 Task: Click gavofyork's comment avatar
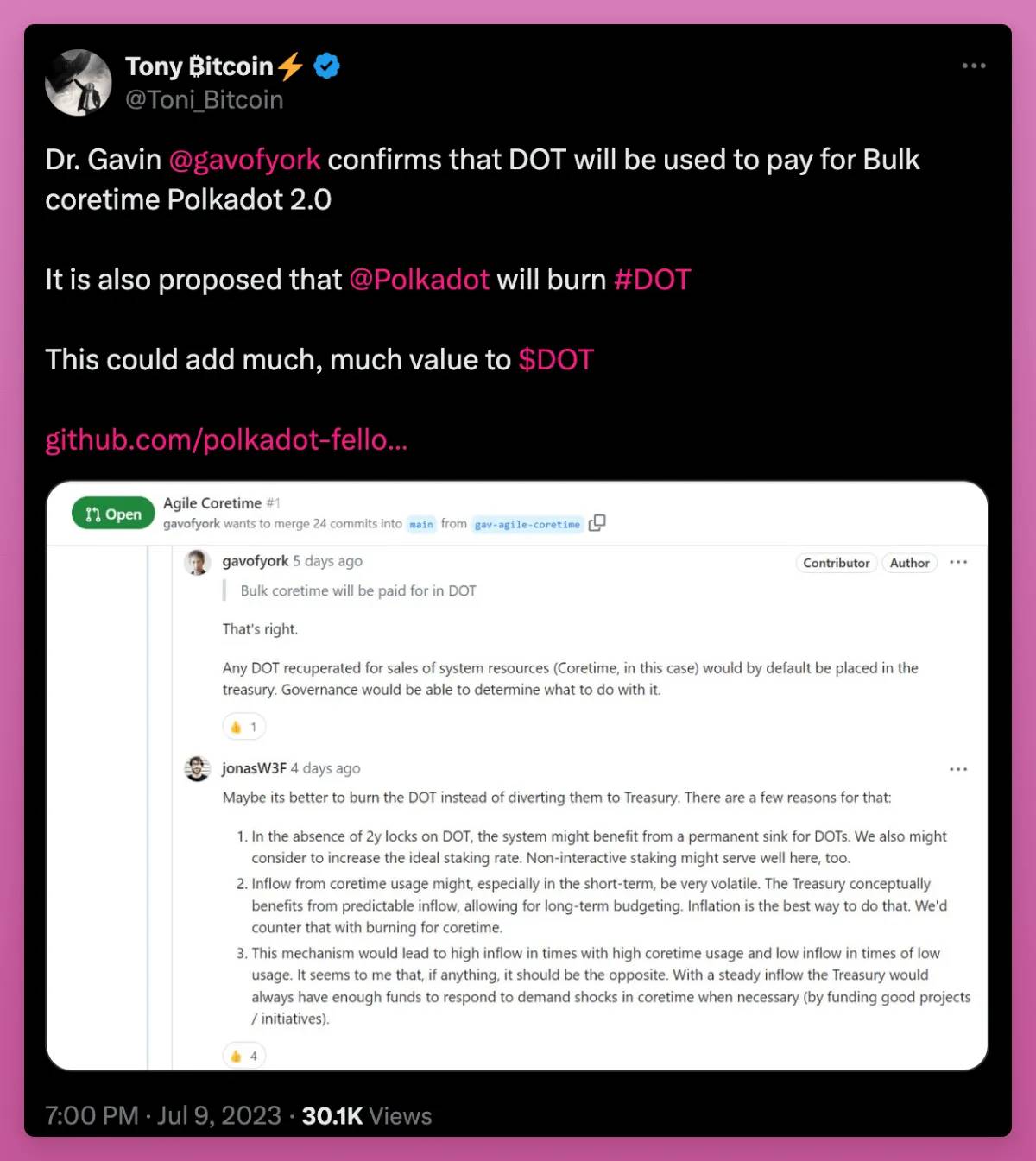point(198,562)
